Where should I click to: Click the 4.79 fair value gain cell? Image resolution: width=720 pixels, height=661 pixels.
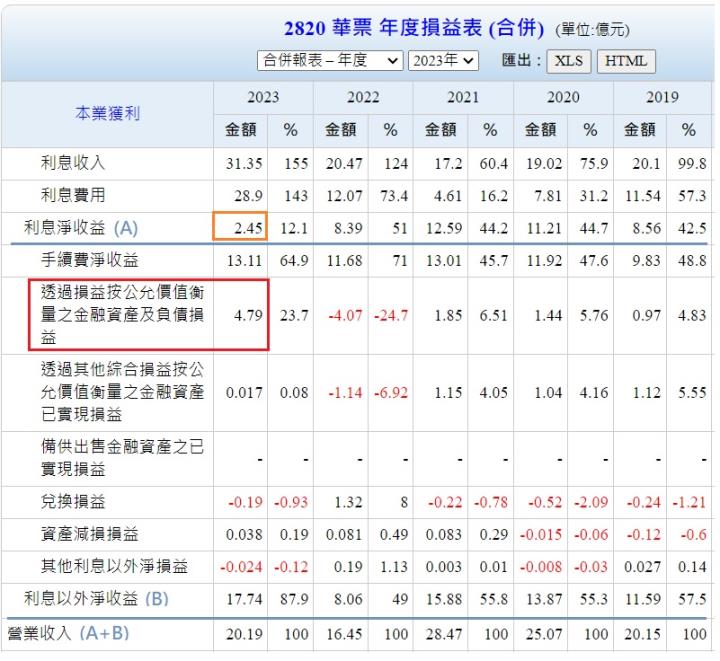coord(248,316)
